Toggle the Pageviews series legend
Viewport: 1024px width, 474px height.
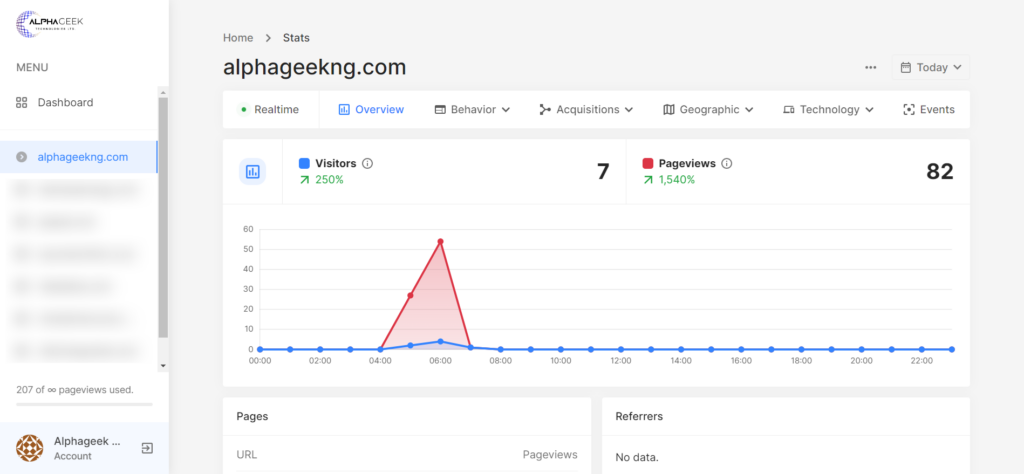(x=687, y=163)
